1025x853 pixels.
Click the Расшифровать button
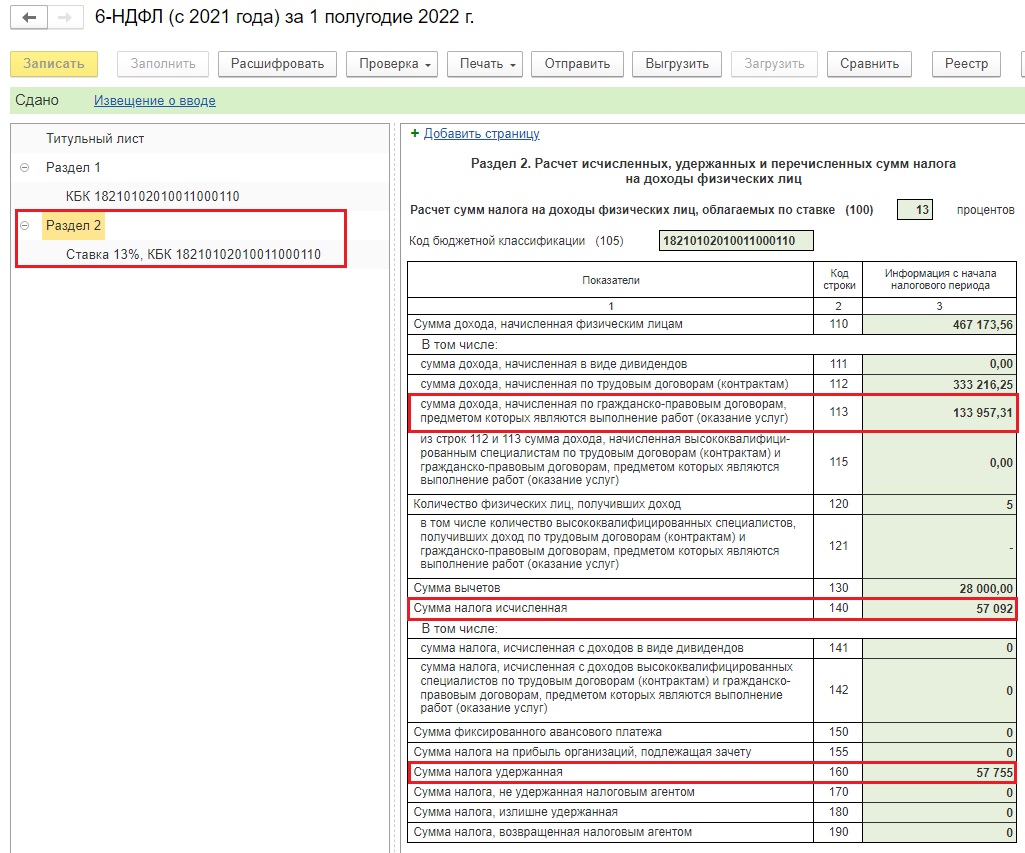click(277, 64)
